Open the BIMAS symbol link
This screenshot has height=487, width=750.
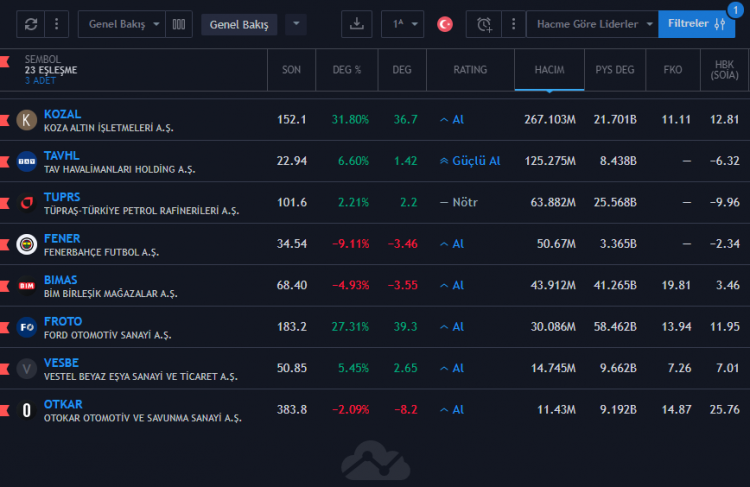click(60, 280)
